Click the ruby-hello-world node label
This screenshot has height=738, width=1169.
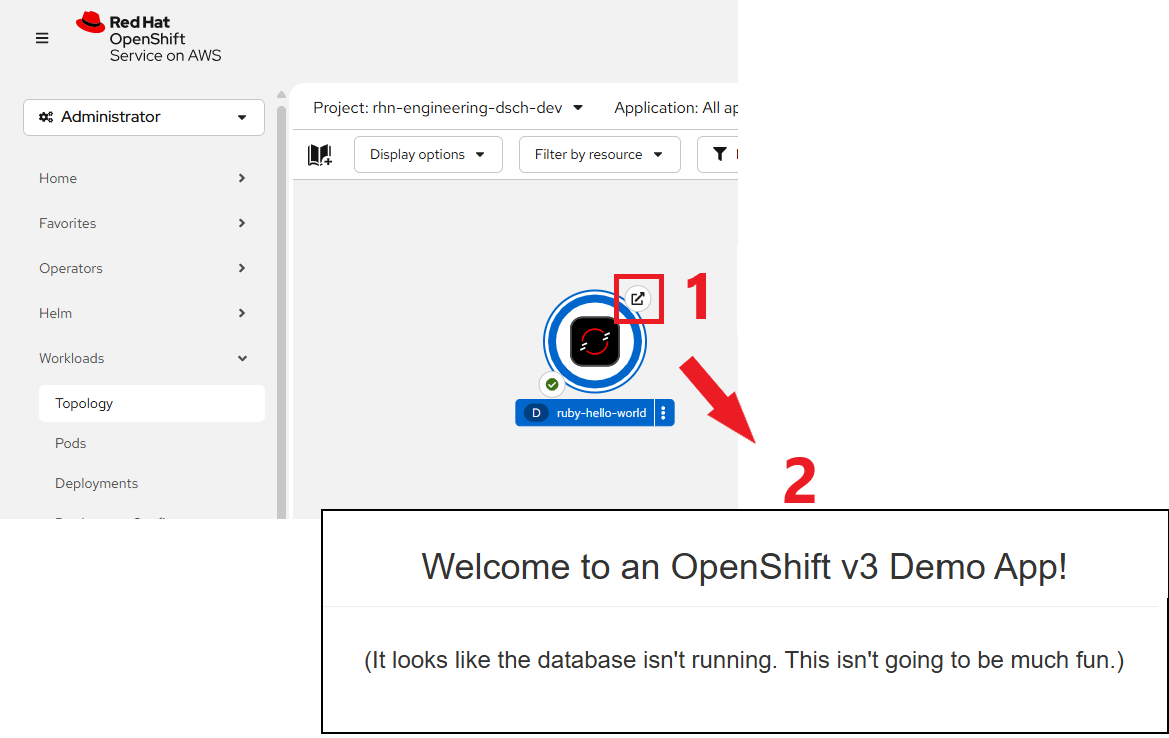tap(601, 413)
